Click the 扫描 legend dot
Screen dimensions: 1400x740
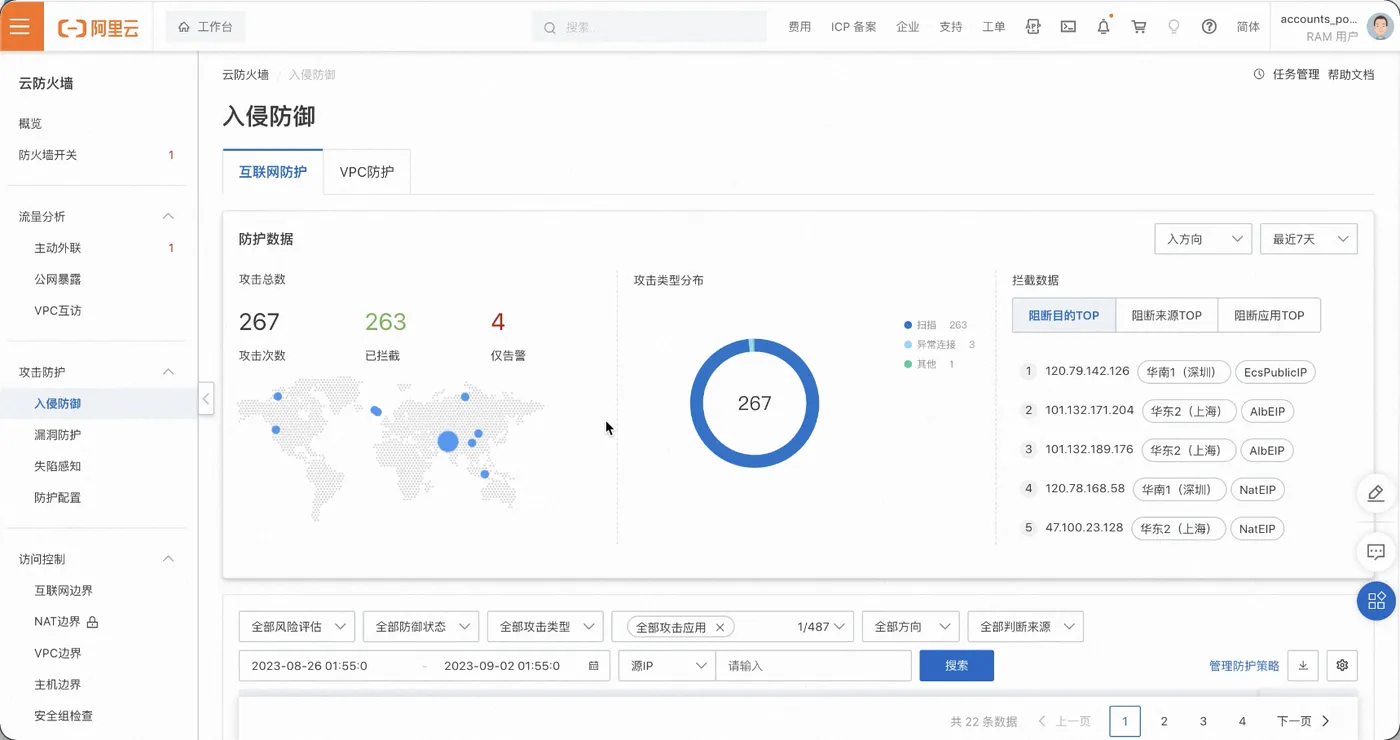[x=908, y=325]
